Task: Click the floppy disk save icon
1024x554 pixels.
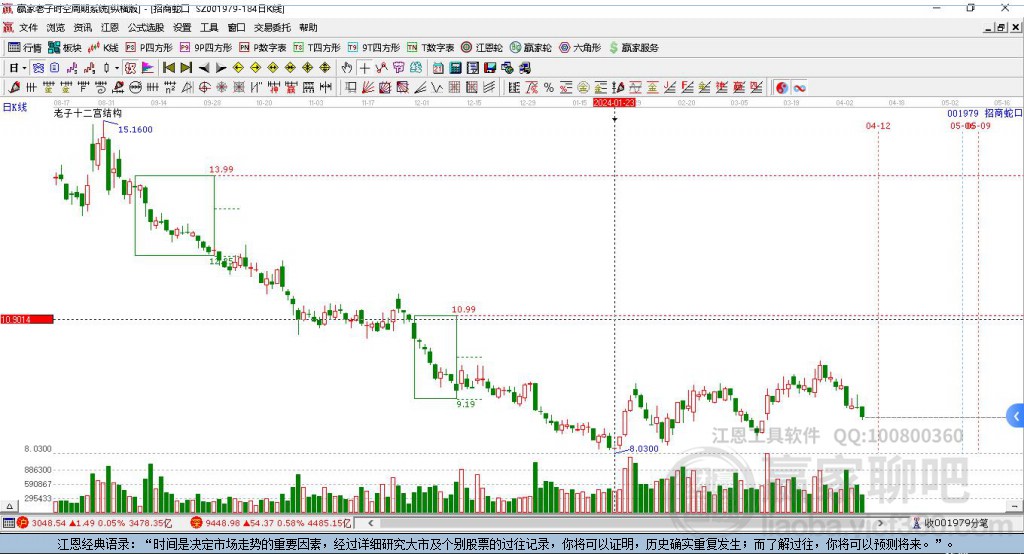Action: point(490,68)
